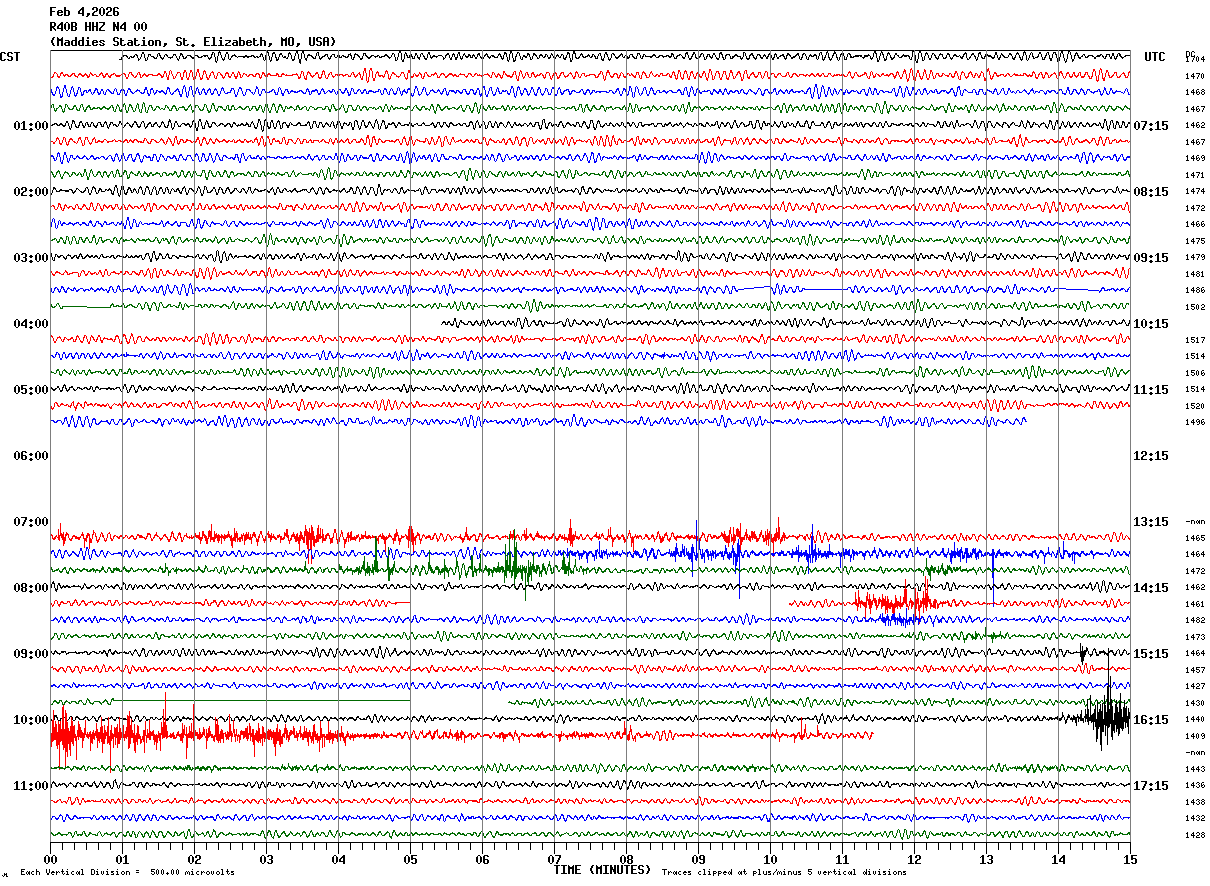
Task: Select the DC offset value 1457
Action: [x=1195, y=670]
